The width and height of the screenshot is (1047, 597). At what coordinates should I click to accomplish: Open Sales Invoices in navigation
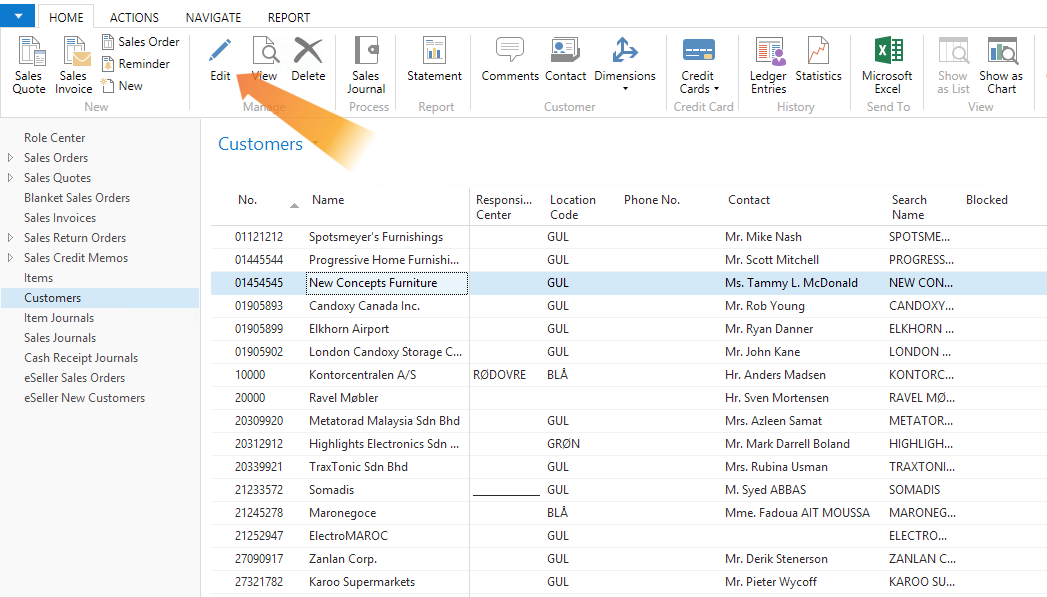(60, 218)
